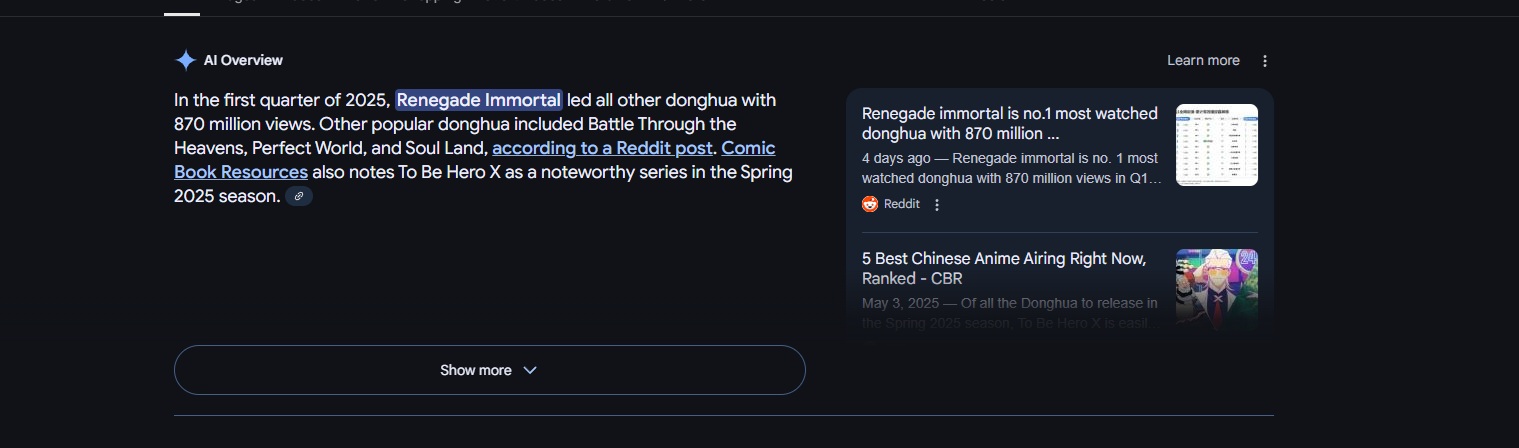The width and height of the screenshot is (1519, 448).
Task: Click the AI Overview heading label
Action: (x=243, y=60)
